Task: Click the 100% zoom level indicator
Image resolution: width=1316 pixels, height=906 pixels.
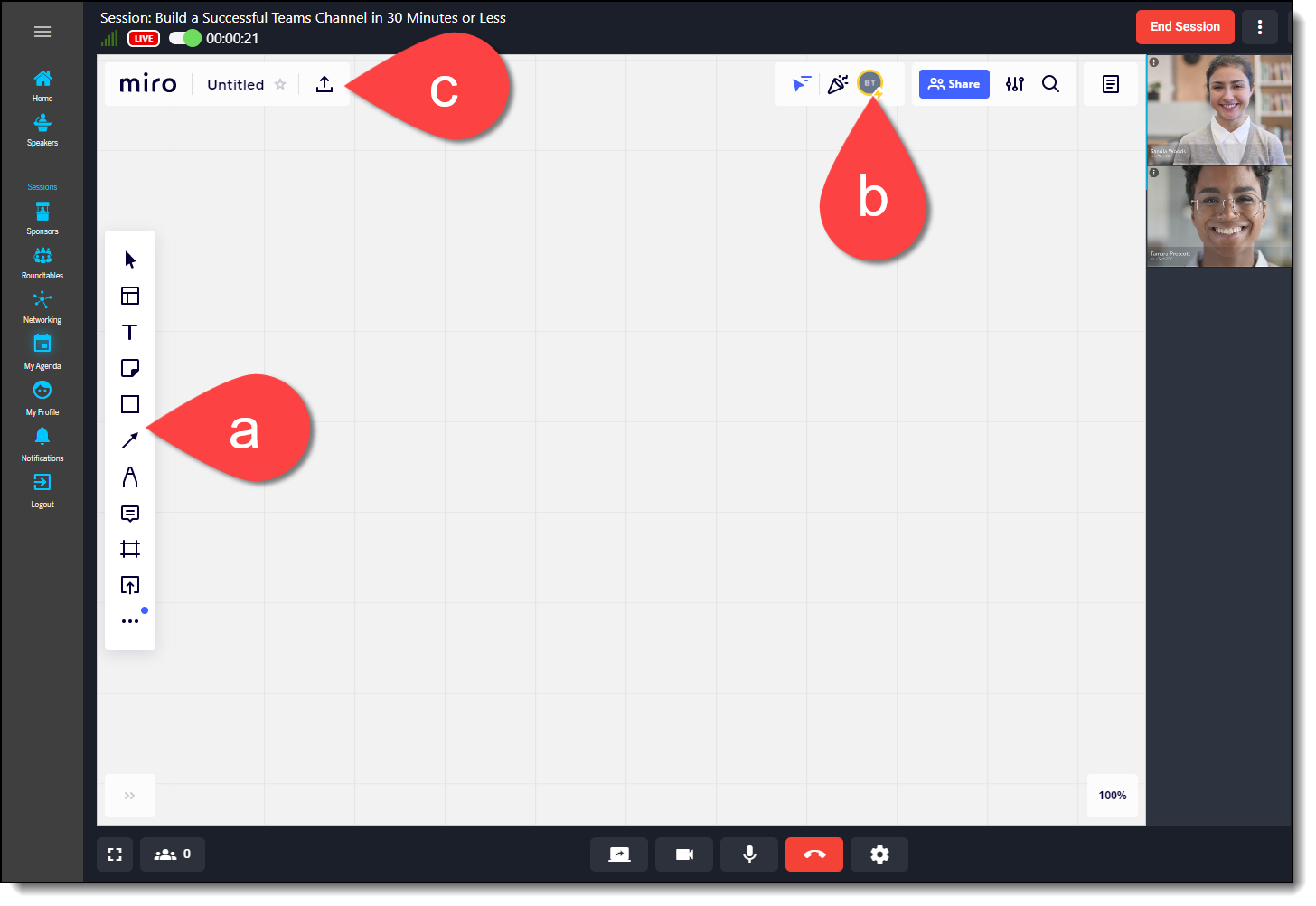Action: (x=1112, y=796)
